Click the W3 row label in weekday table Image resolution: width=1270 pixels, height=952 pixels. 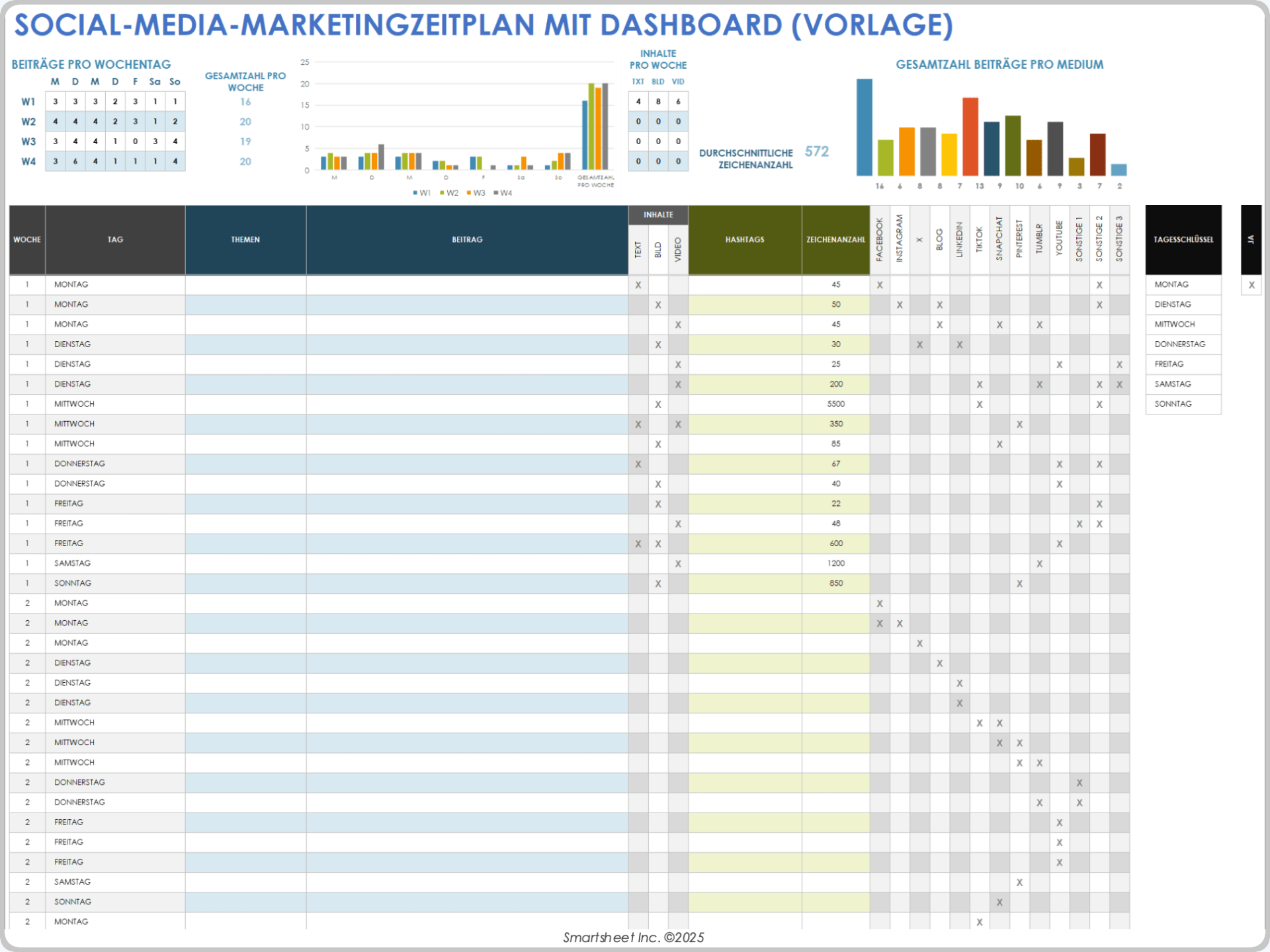(x=28, y=141)
